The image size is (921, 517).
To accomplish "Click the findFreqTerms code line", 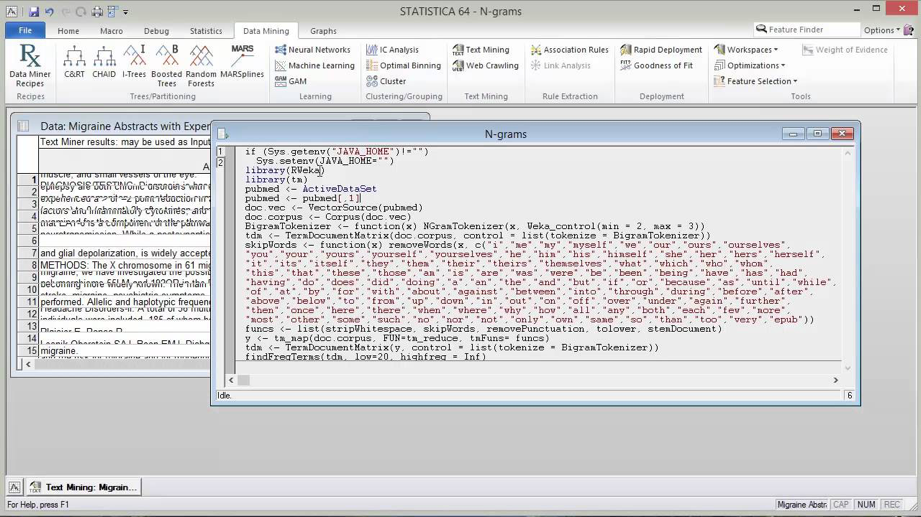I will (365, 357).
